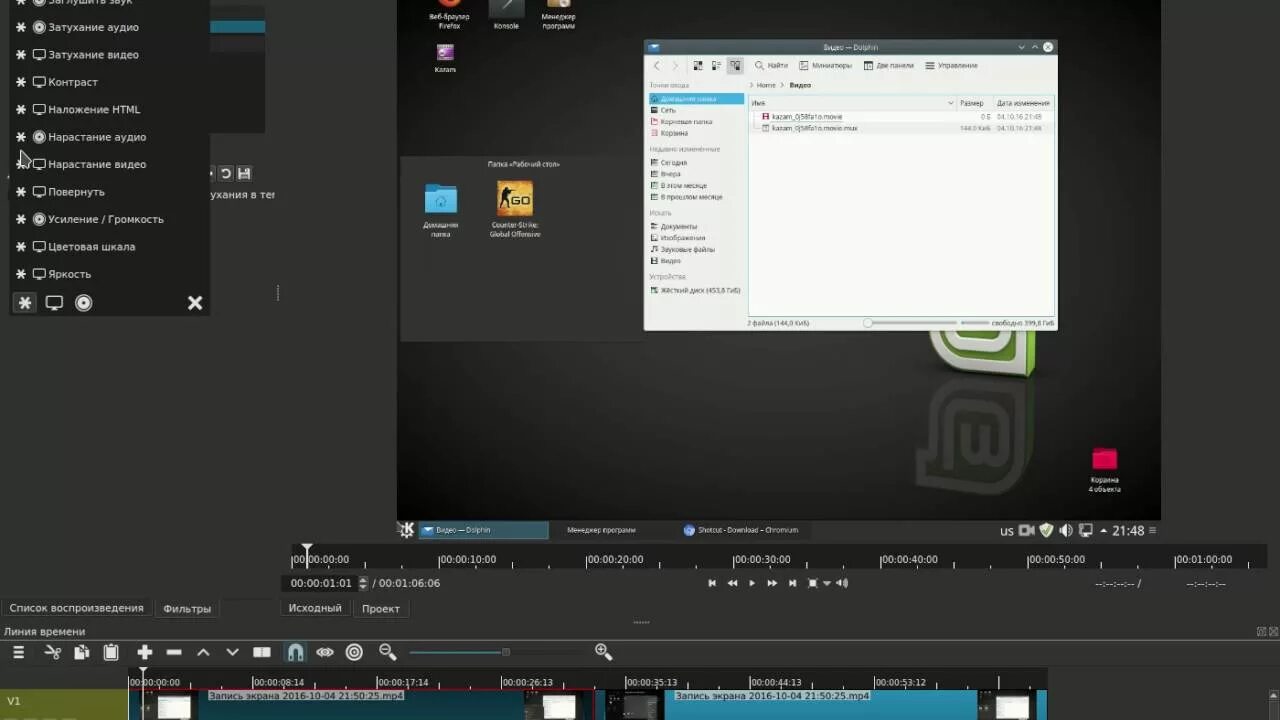Viewport: 1280px width, 720px height.
Task: Add the Затухание аудио filter
Action: coord(93,27)
